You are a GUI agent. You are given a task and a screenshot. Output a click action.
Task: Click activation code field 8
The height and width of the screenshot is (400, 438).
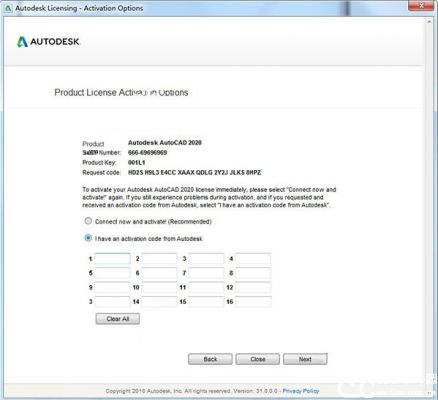[x=253, y=273]
